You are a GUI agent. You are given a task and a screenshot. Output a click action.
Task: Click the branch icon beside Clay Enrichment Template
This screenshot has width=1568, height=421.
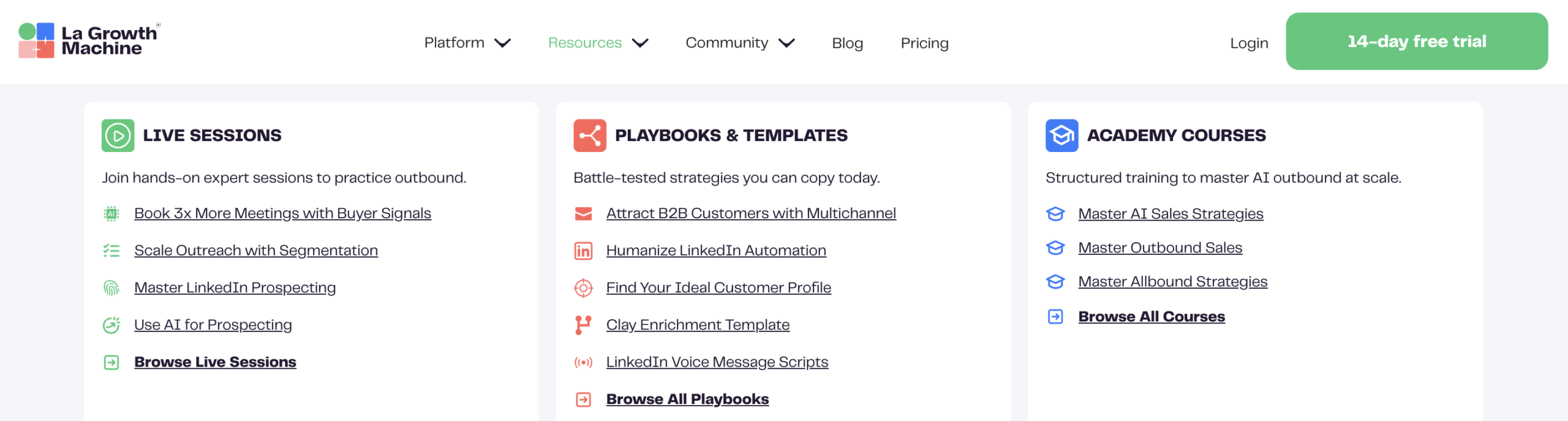[x=583, y=325]
